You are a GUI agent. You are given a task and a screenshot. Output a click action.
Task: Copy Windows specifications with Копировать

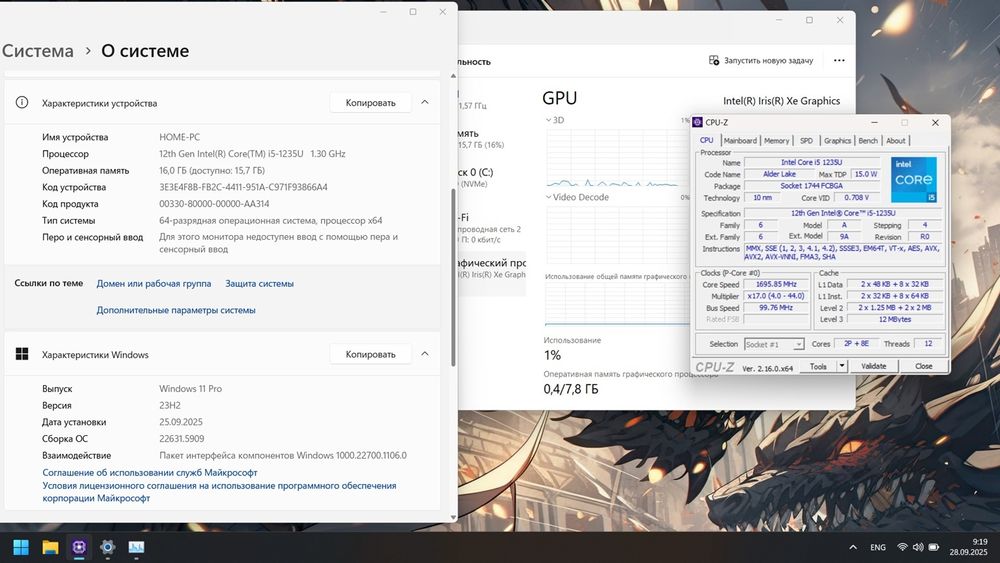point(371,355)
